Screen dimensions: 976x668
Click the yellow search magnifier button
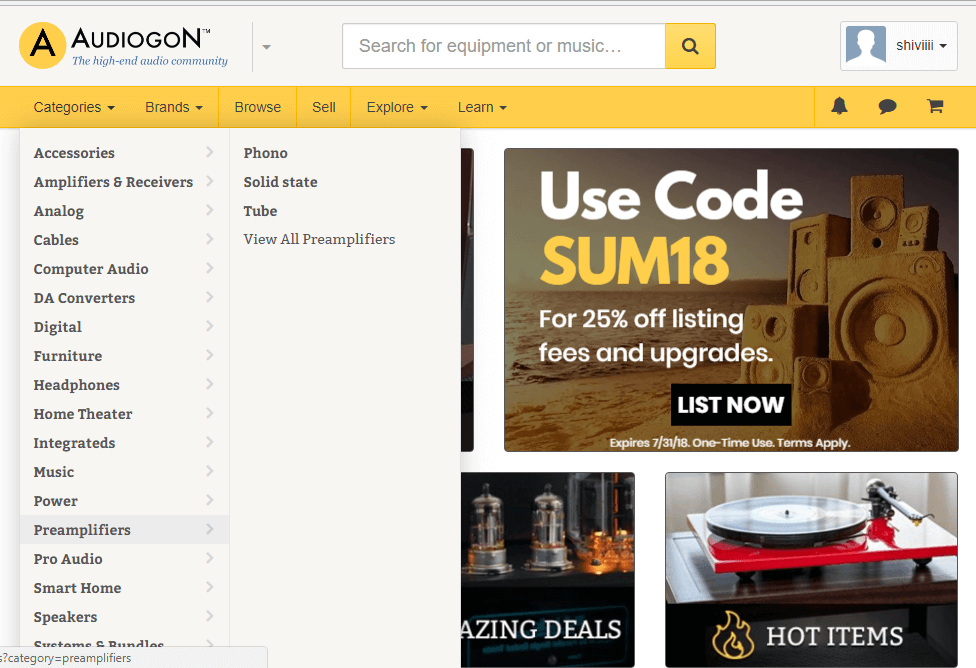690,45
